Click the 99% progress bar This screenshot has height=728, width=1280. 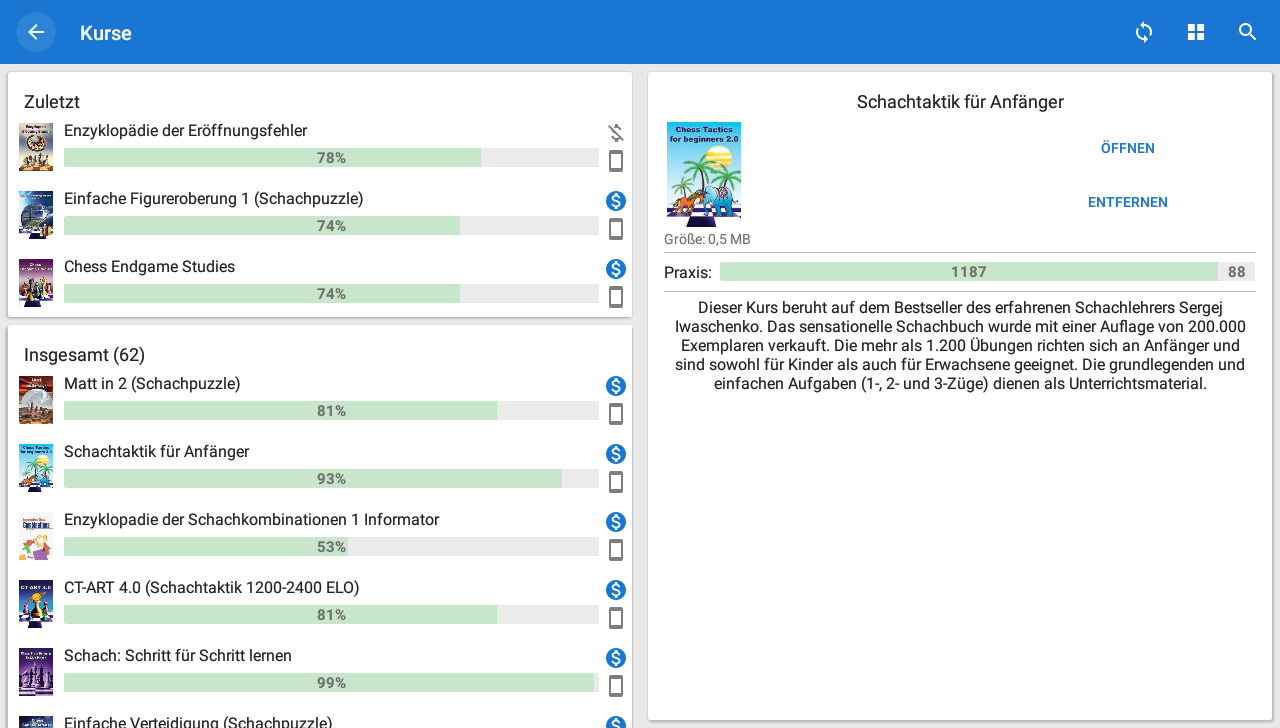pos(331,683)
